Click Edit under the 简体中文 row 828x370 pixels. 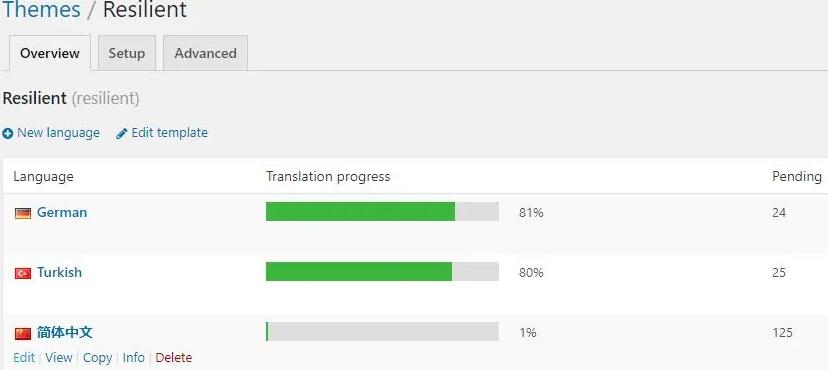pos(24,357)
